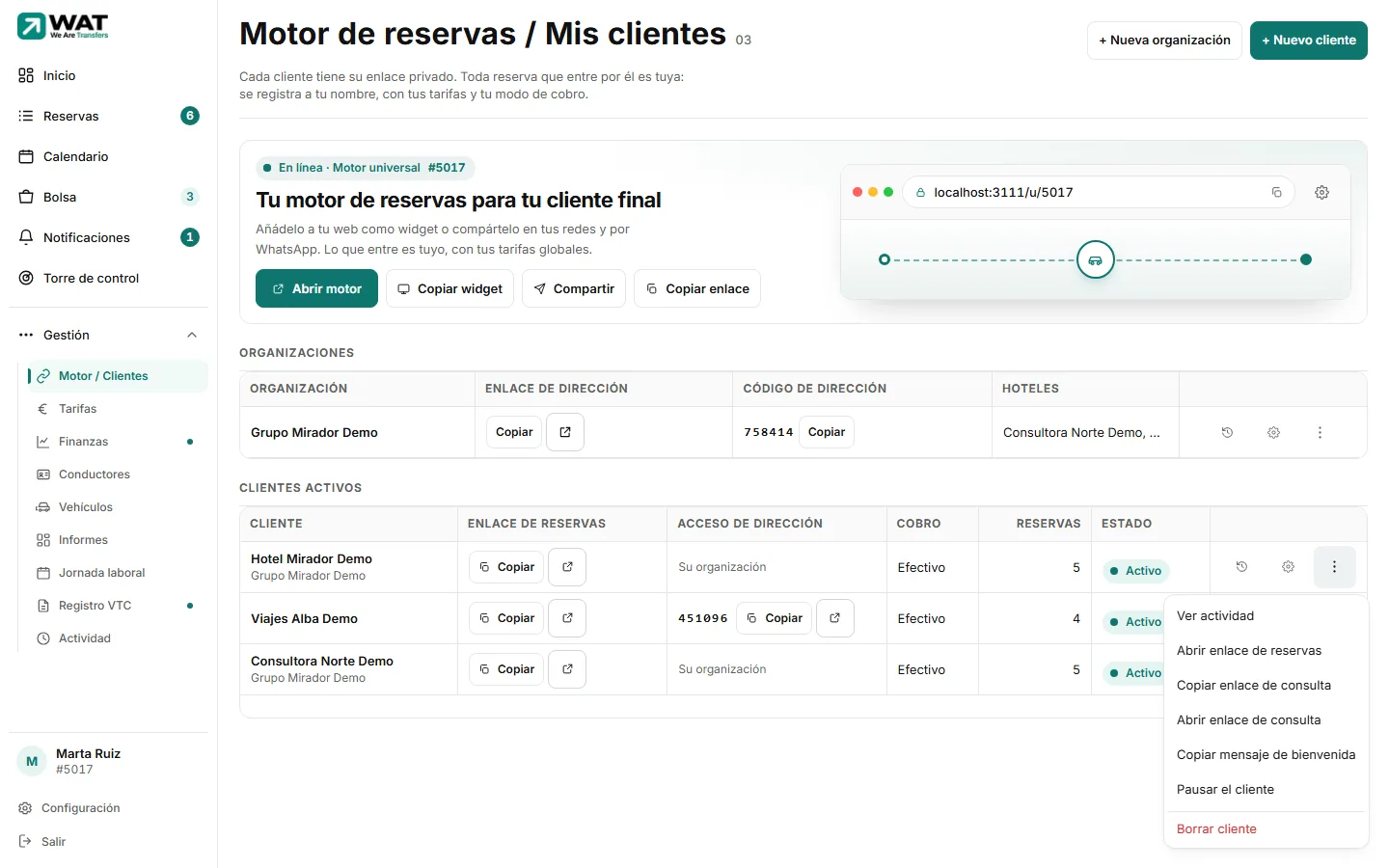The width and height of the screenshot is (1389, 868).
Task: Open Hotel Mirador Demo booking link externally
Action: tap(567, 567)
